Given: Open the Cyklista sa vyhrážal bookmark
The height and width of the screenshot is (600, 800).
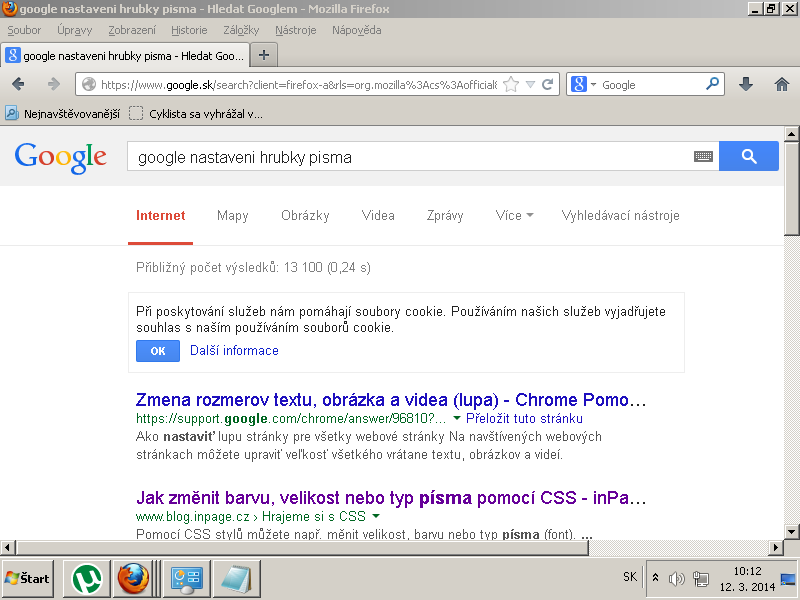Looking at the screenshot, I should (196, 113).
